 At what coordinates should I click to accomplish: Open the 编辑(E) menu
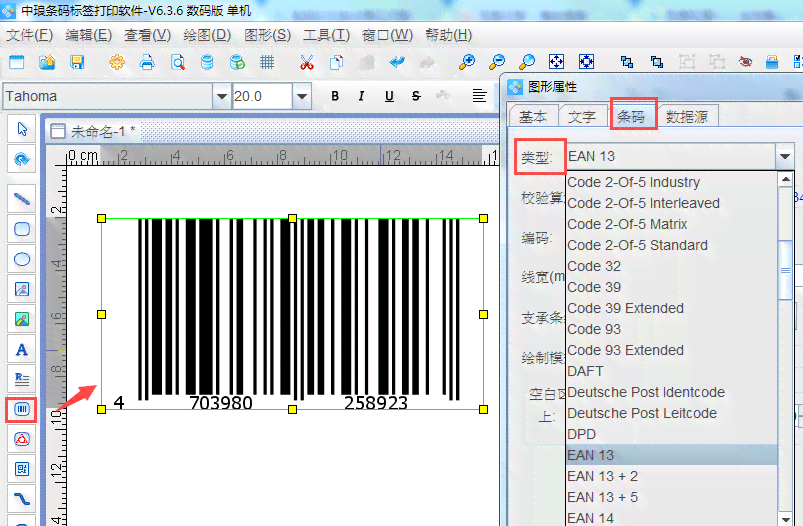point(89,35)
